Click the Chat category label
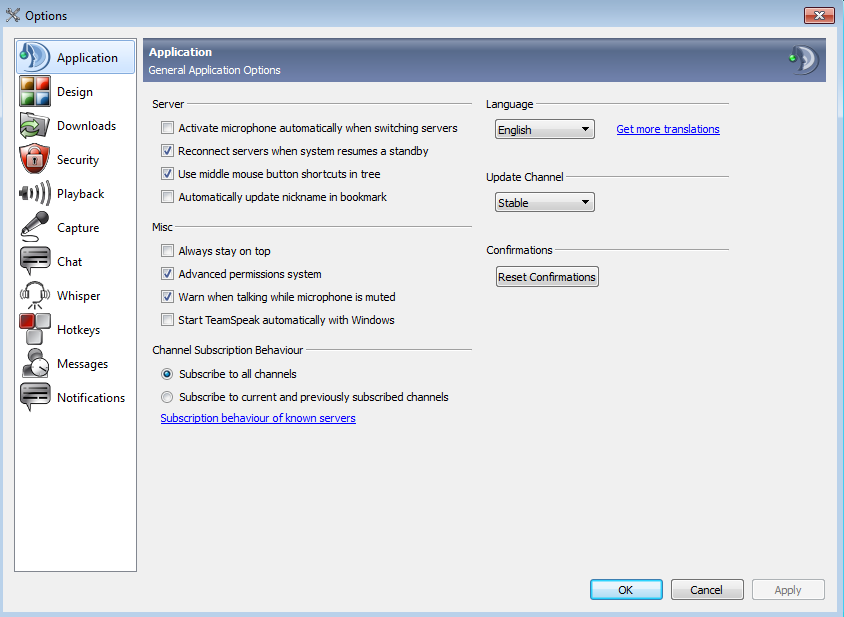The image size is (844, 617). (69, 262)
